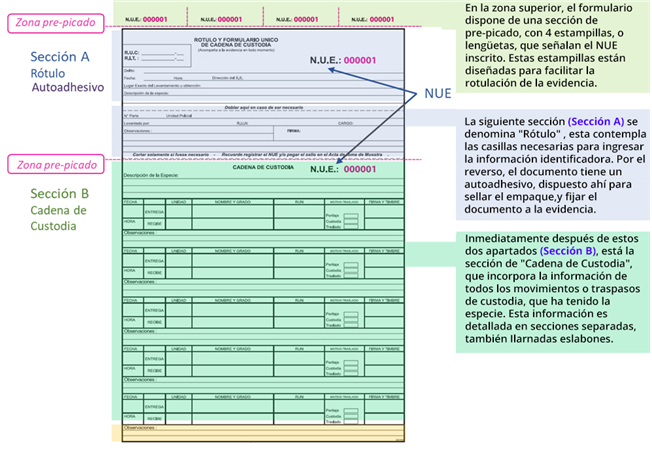The height and width of the screenshot is (449, 652).
Task: Click the blue 'NUE' label with two arrows
Action: point(437,94)
